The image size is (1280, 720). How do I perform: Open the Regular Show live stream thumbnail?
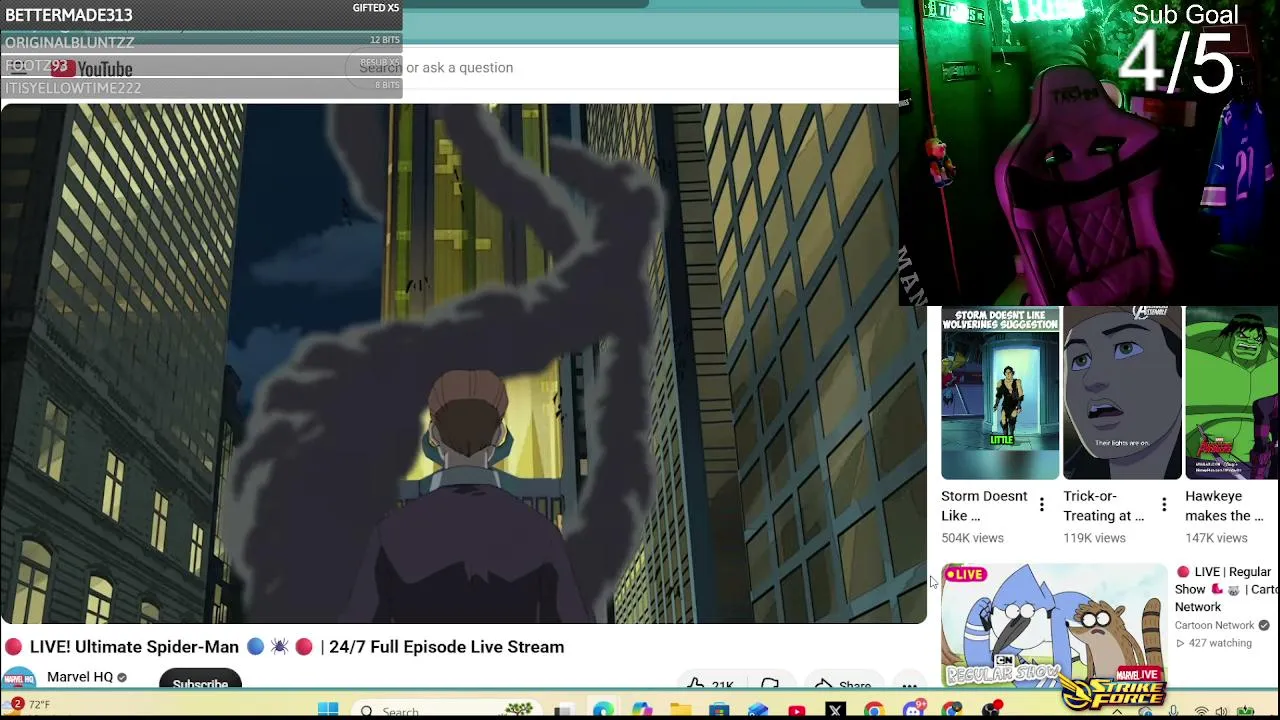tap(1054, 625)
